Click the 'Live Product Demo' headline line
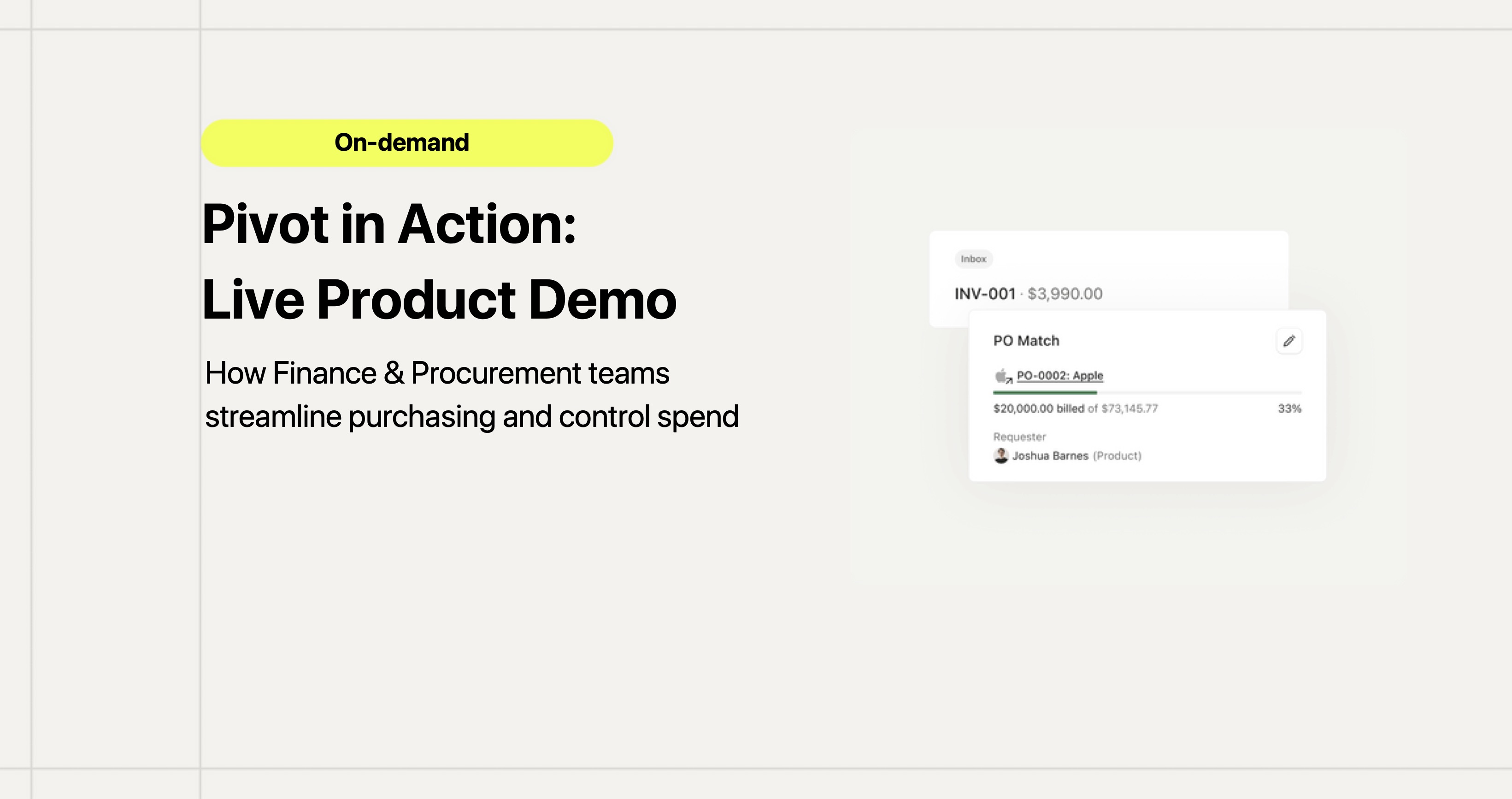Screen dimensions: 1512x799 click(x=439, y=300)
